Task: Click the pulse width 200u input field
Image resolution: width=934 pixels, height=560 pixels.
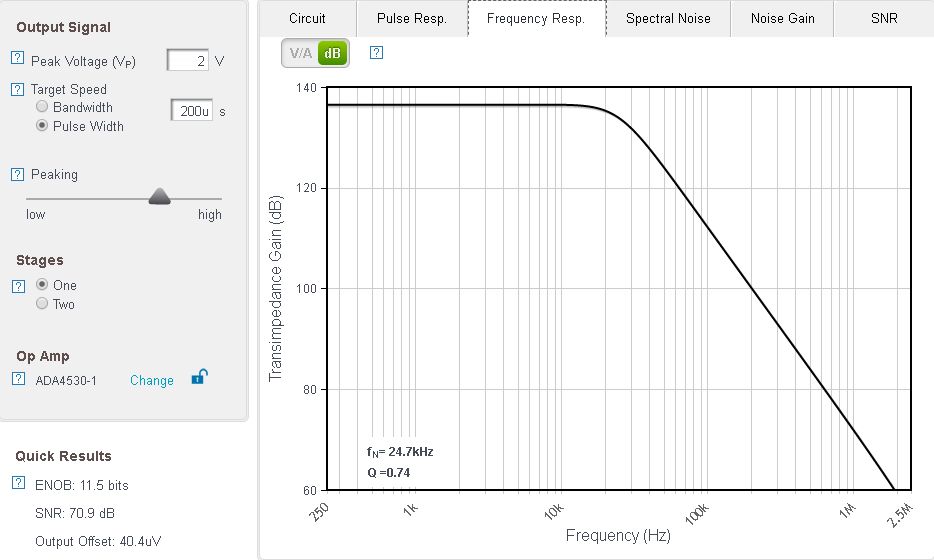Action: [191, 111]
